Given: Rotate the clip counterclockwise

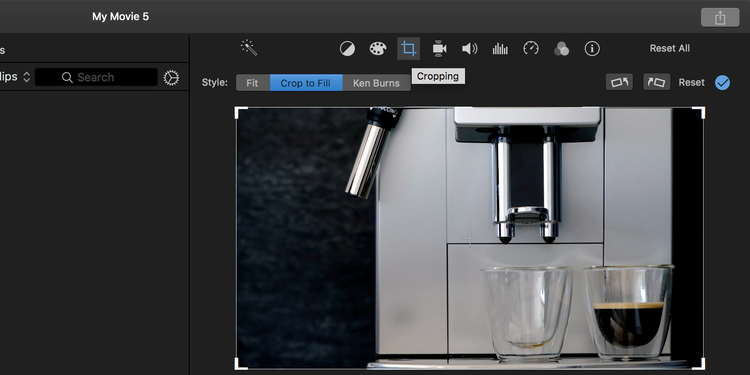Looking at the screenshot, I should click(x=619, y=82).
